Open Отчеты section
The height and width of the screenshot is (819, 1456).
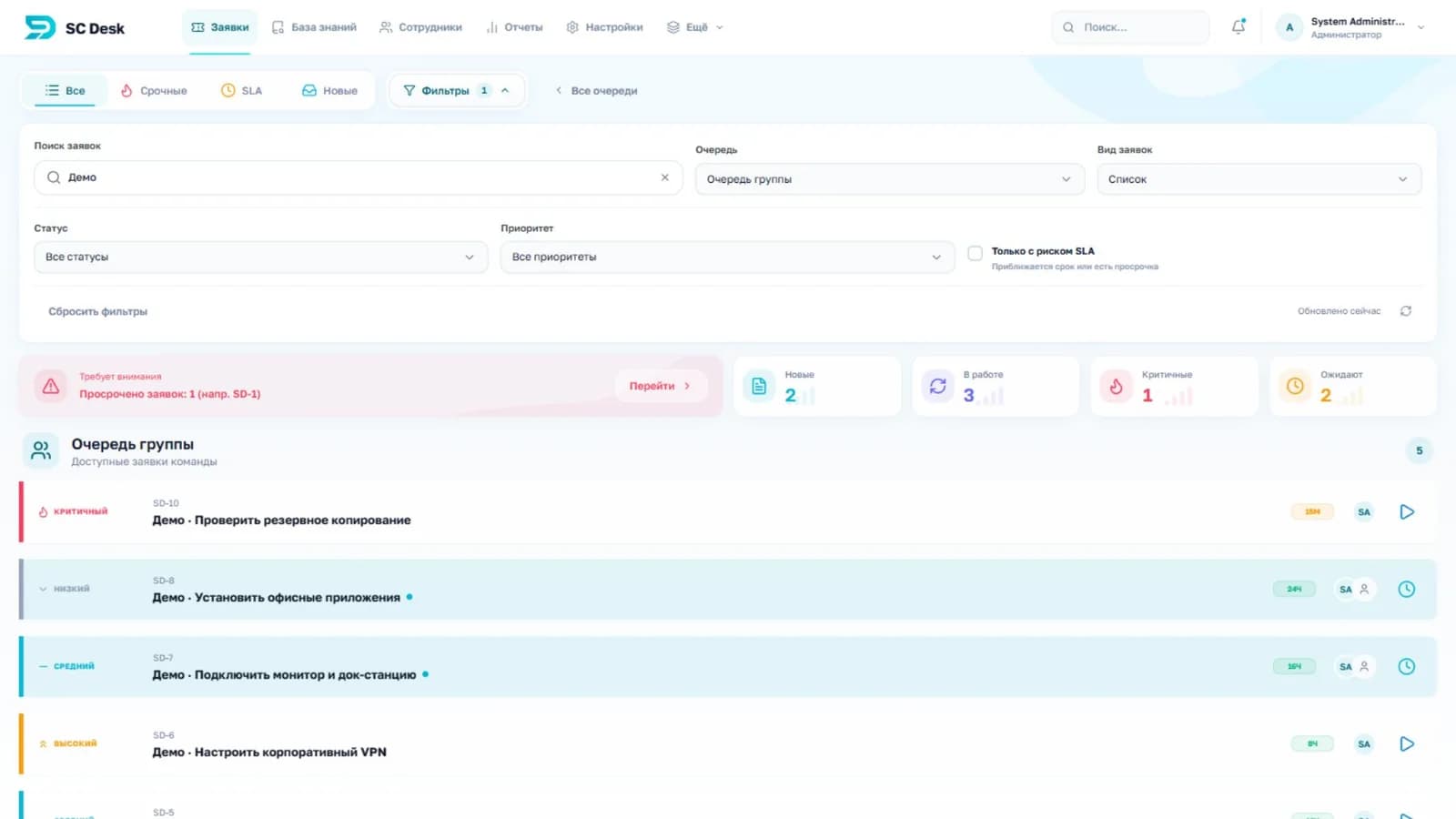pyautogui.click(x=514, y=27)
